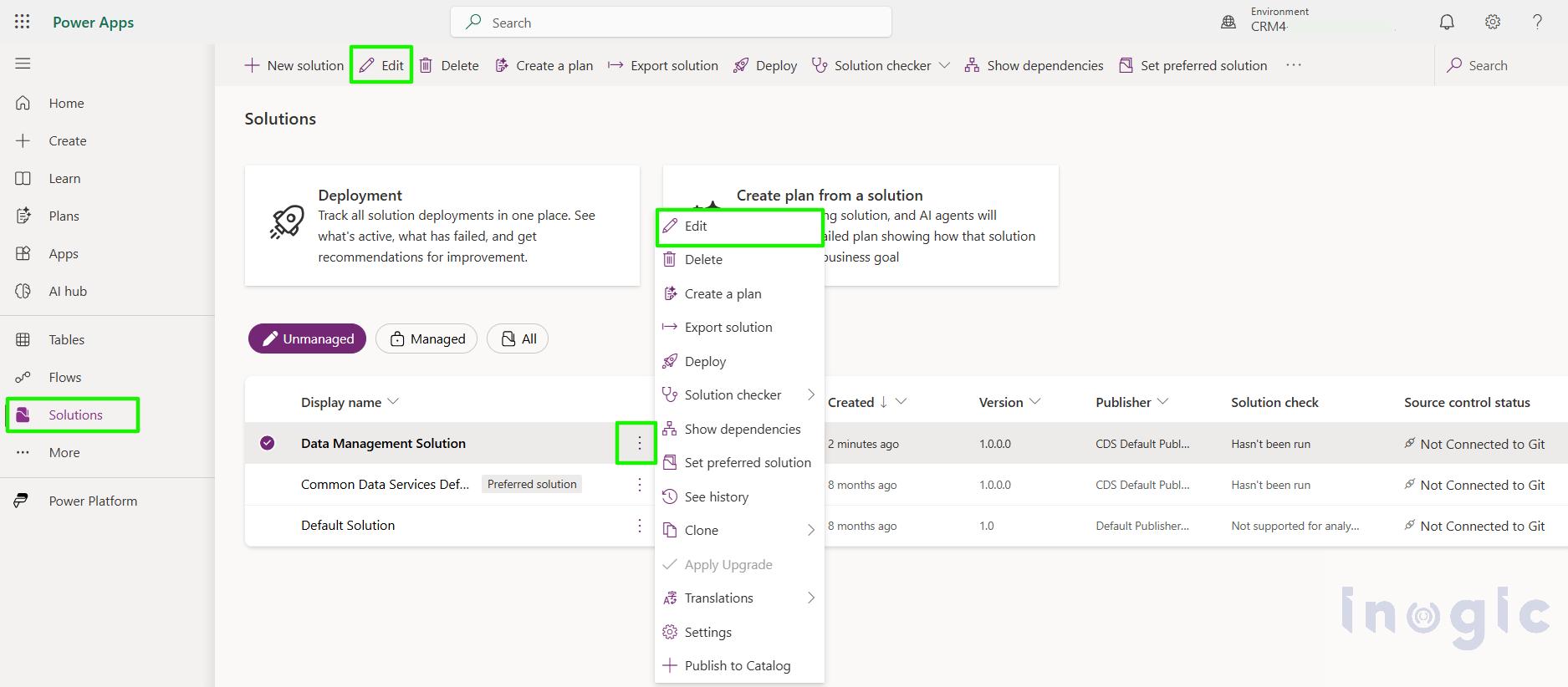Open more actions for Common Data Services row
Image resolution: width=1568 pixels, height=687 pixels.
coord(640,484)
